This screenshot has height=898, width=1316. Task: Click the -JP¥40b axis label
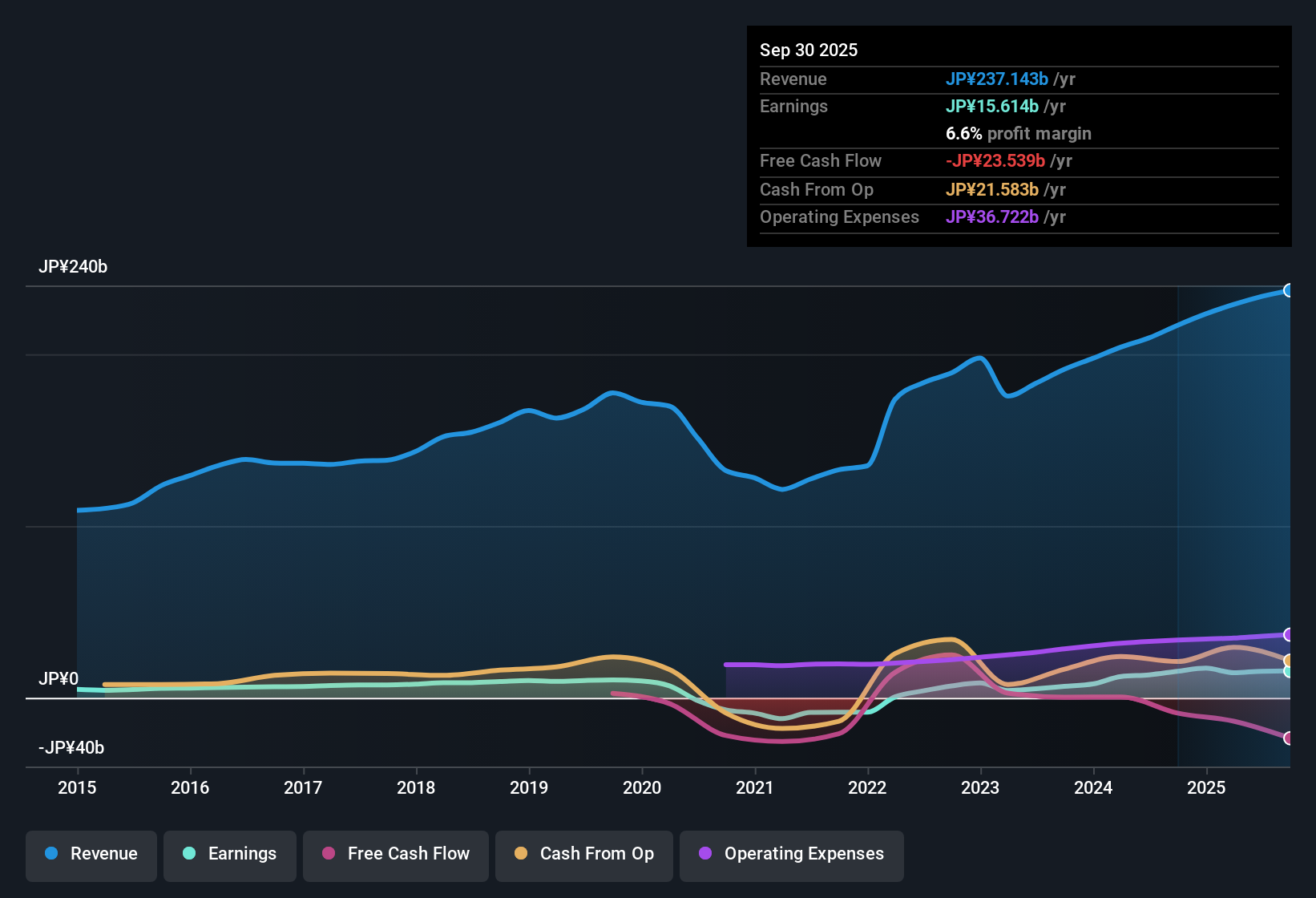pyautogui.click(x=70, y=747)
